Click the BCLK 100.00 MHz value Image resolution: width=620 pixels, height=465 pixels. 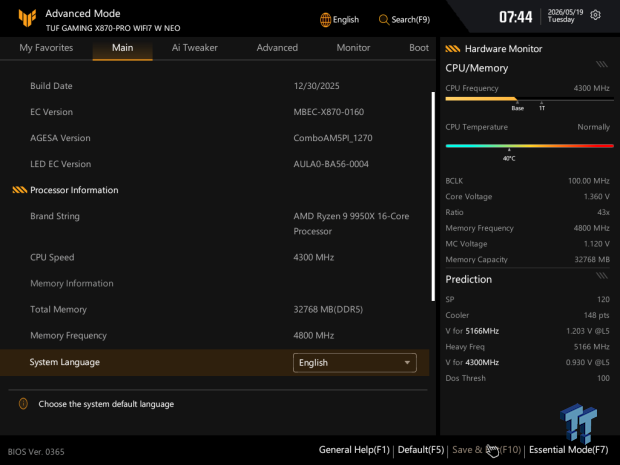(588, 181)
